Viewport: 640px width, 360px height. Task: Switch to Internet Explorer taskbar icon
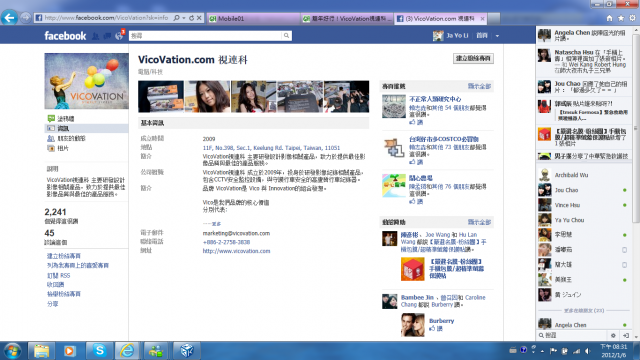tap(127, 351)
